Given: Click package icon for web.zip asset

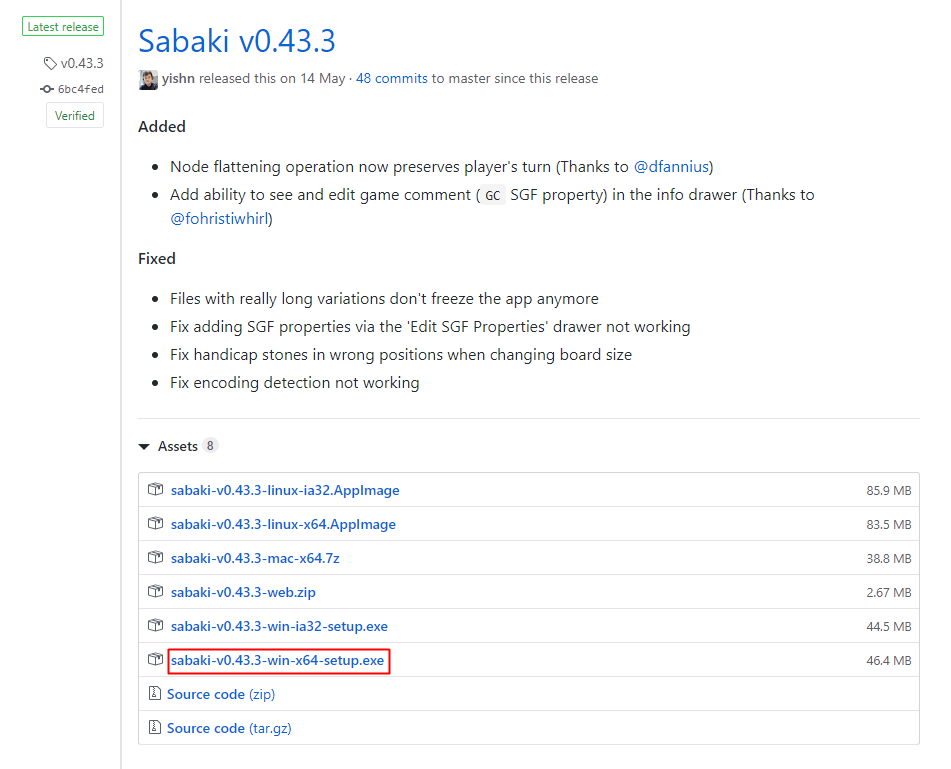Looking at the screenshot, I should coord(155,591).
